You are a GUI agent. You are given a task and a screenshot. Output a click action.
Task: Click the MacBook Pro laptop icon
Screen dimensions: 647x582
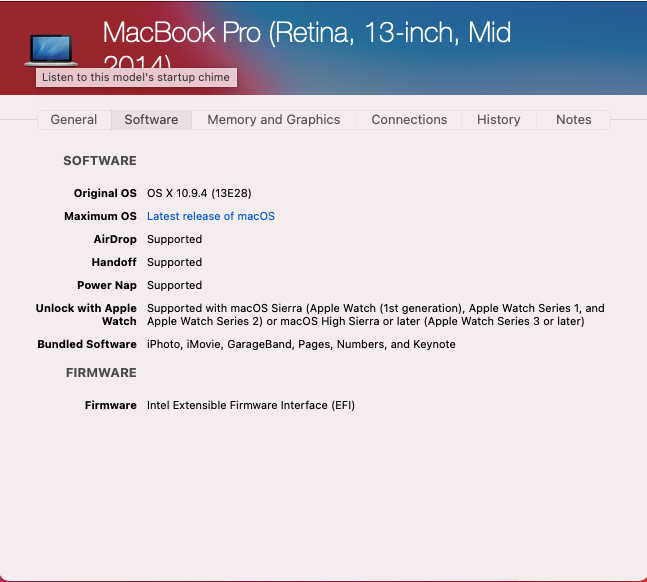(x=51, y=50)
